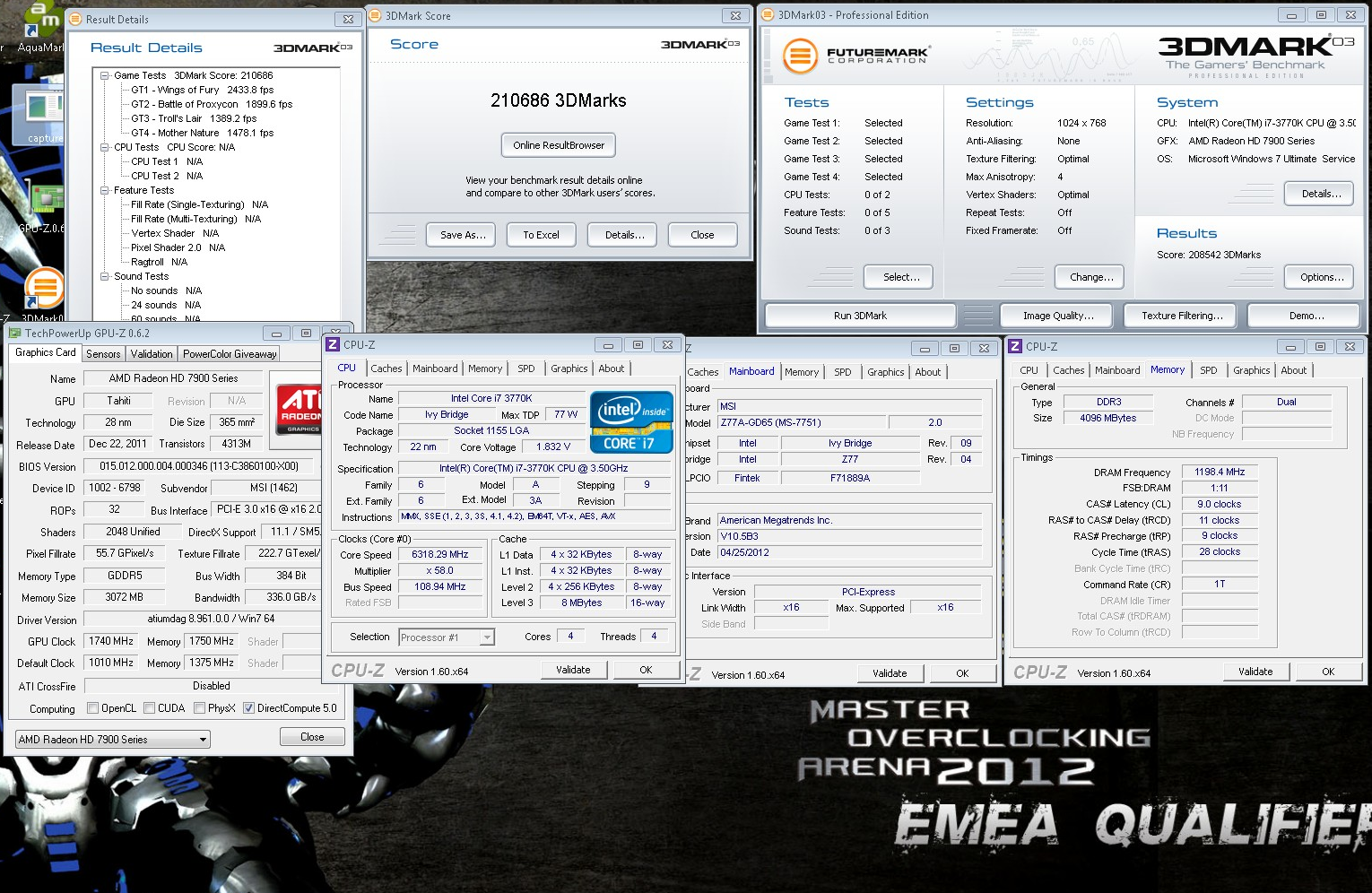Select the Pixel Shader 2.0 tree row

point(178,248)
